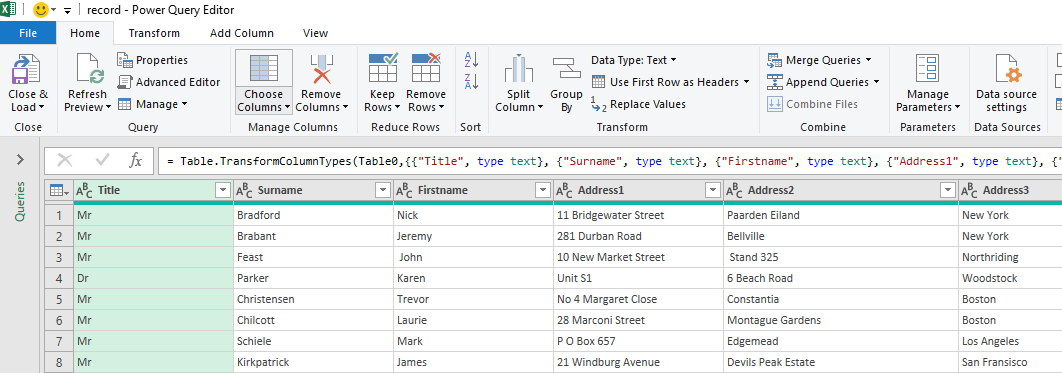Switch to the Add Column tab
1062x373 pixels.
click(x=242, y=33)
